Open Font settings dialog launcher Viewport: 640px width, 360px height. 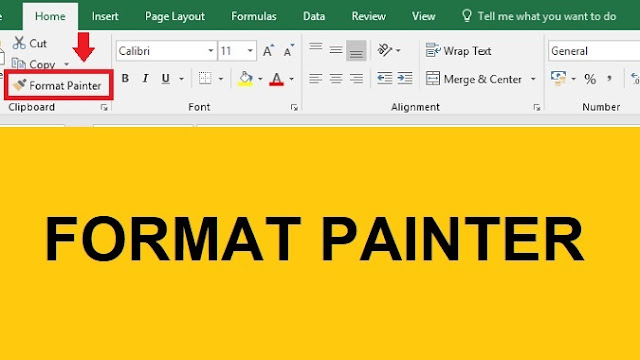[x=294, y=107]
